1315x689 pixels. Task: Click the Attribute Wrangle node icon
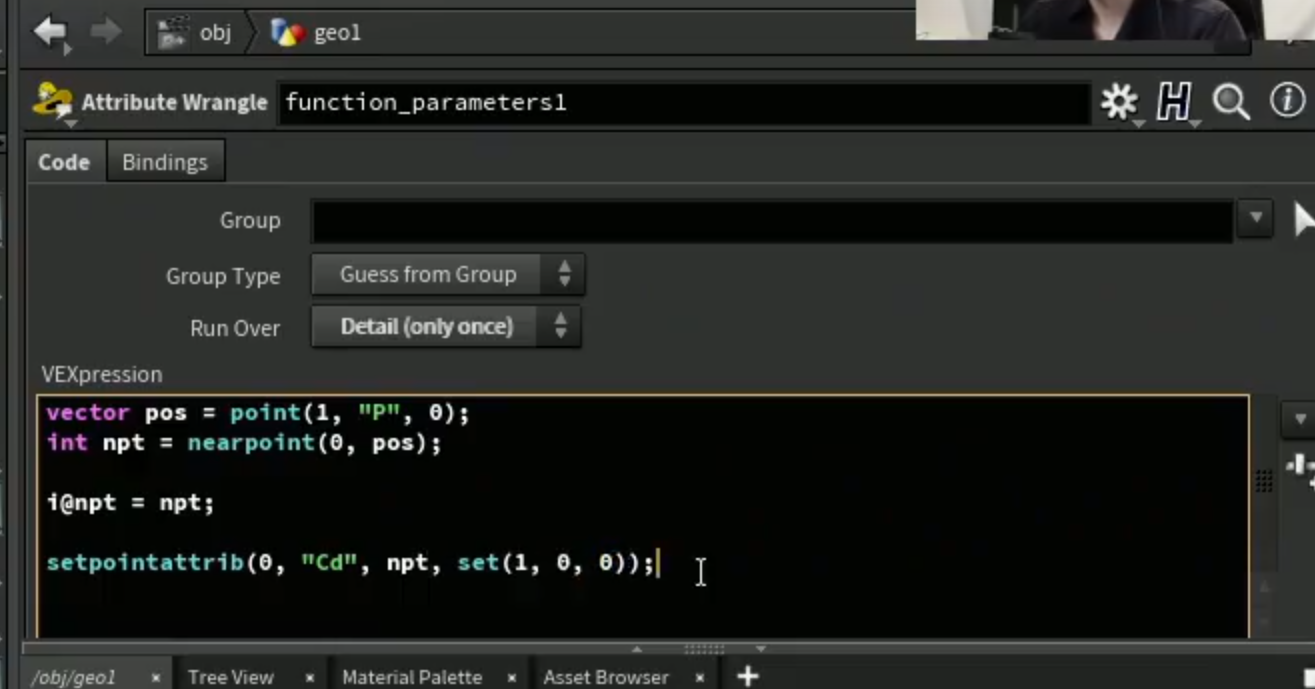pos(52,102)
